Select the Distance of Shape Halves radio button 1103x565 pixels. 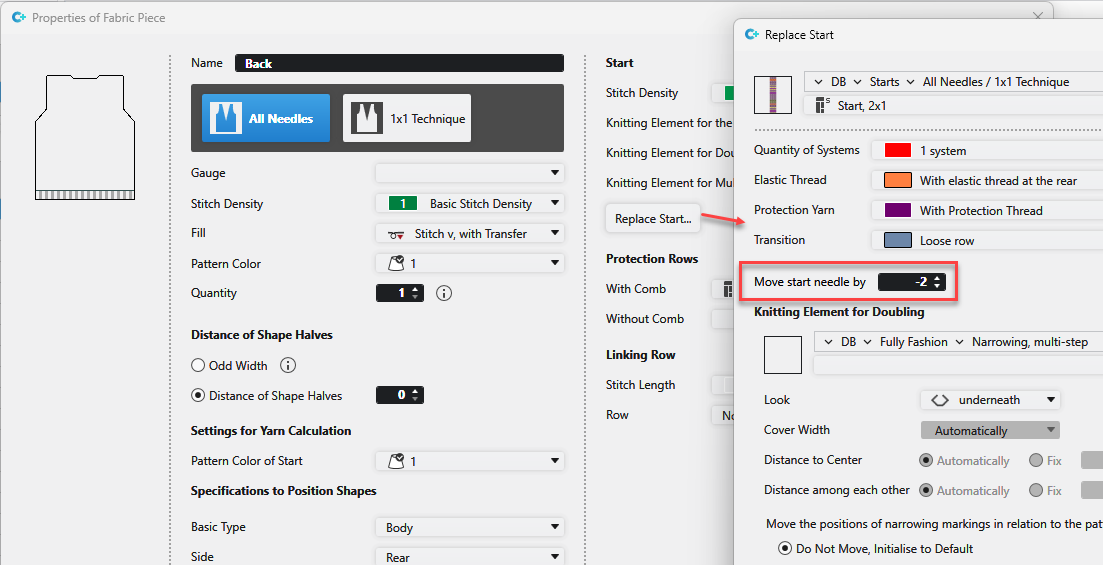tap(198, 396)
